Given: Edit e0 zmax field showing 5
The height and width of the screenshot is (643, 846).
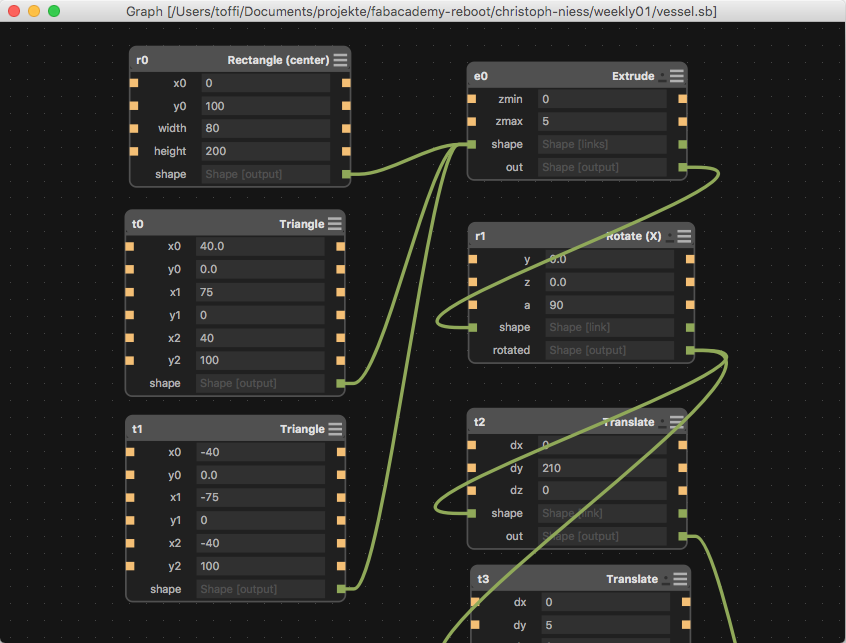Looking at the screenshot, I should (603, 121).
